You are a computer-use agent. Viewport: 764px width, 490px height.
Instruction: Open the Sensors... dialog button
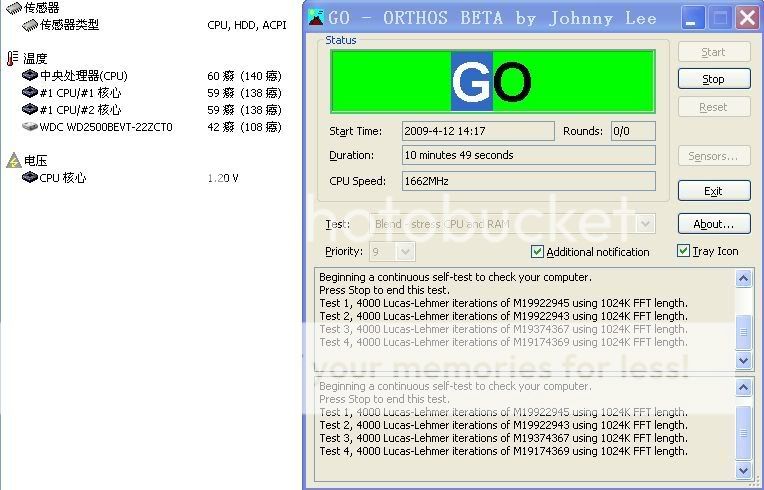(x=714, y=156)
